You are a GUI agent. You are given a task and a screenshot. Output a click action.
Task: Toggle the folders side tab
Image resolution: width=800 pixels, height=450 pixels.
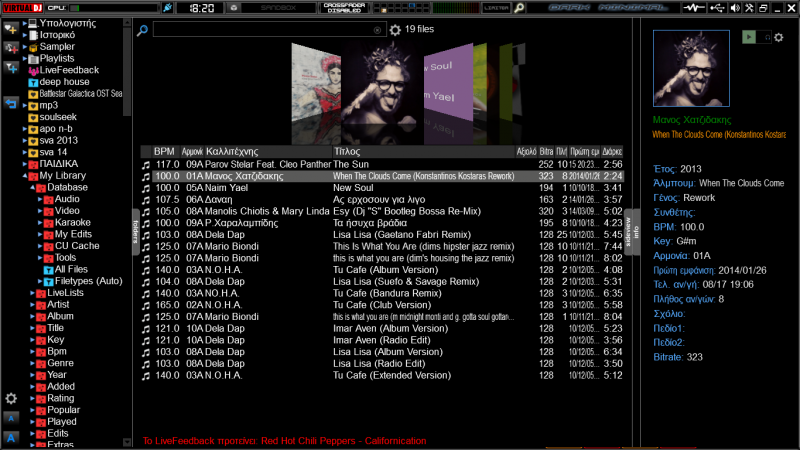click(x=136, y=232)
